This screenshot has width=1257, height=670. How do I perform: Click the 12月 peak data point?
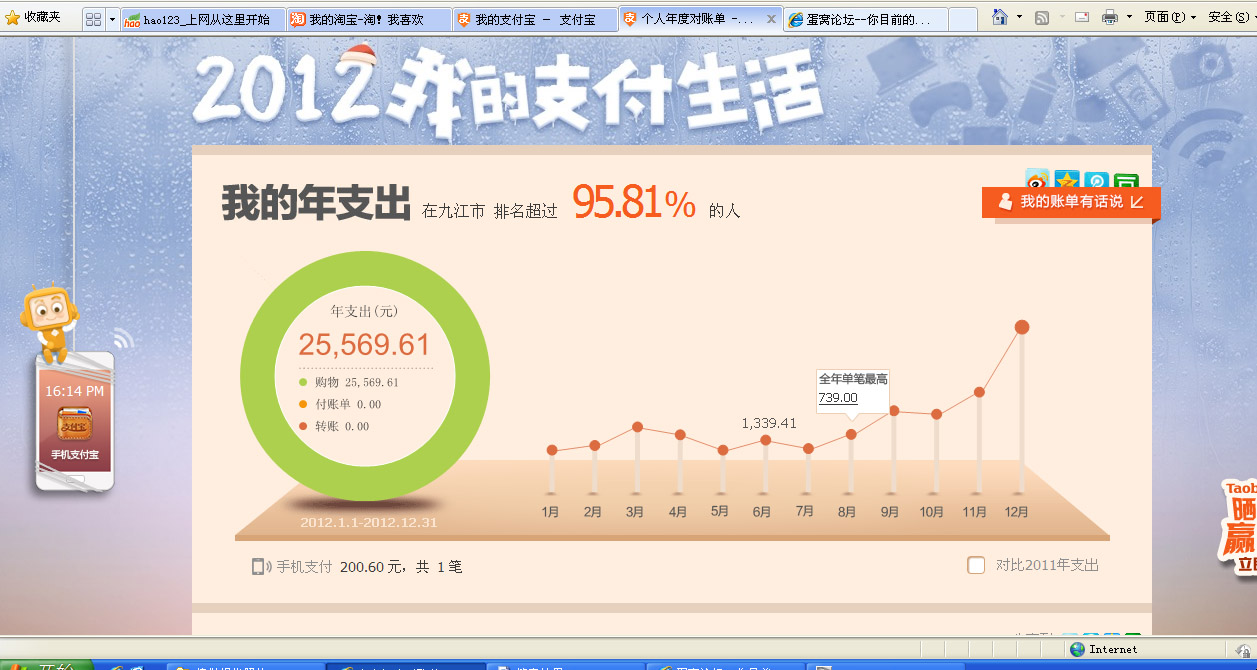pyautogui.click(x=1022, y=327)
